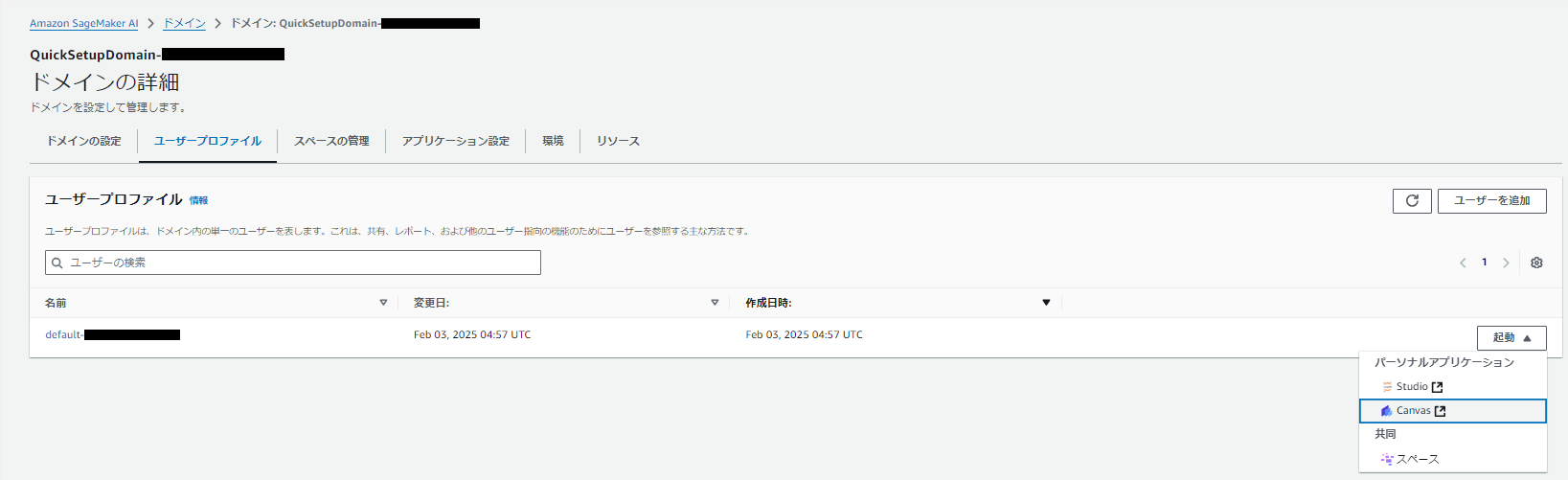Click the 情報 info link

(198, 201)
